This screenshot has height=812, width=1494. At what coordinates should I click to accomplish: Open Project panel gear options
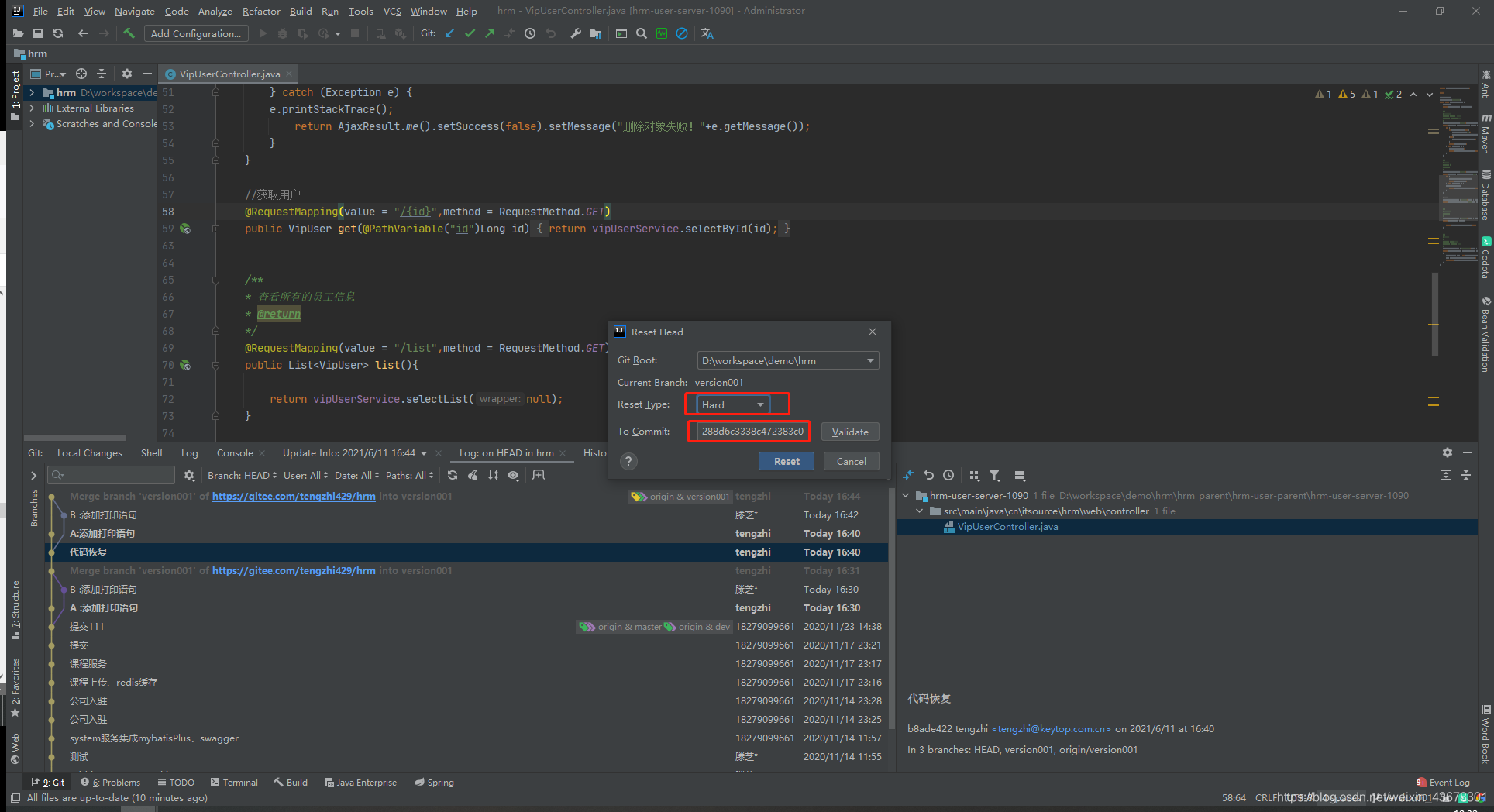127,74
